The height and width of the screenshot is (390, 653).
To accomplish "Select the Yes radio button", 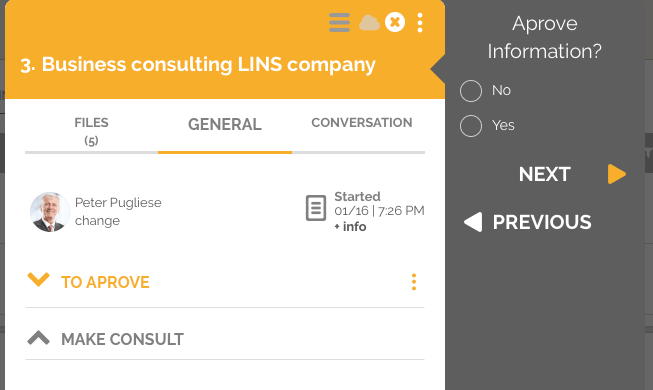I will click(x=471, y=126).
